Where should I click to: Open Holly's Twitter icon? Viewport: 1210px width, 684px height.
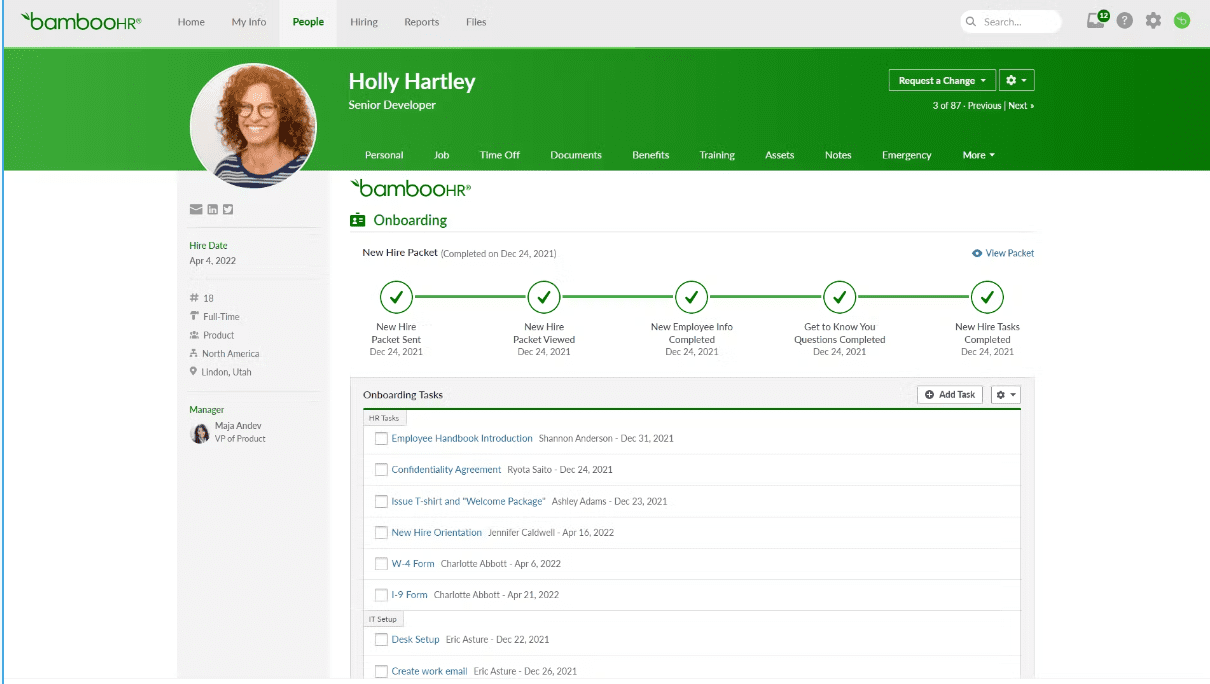[x=228, y=209]
